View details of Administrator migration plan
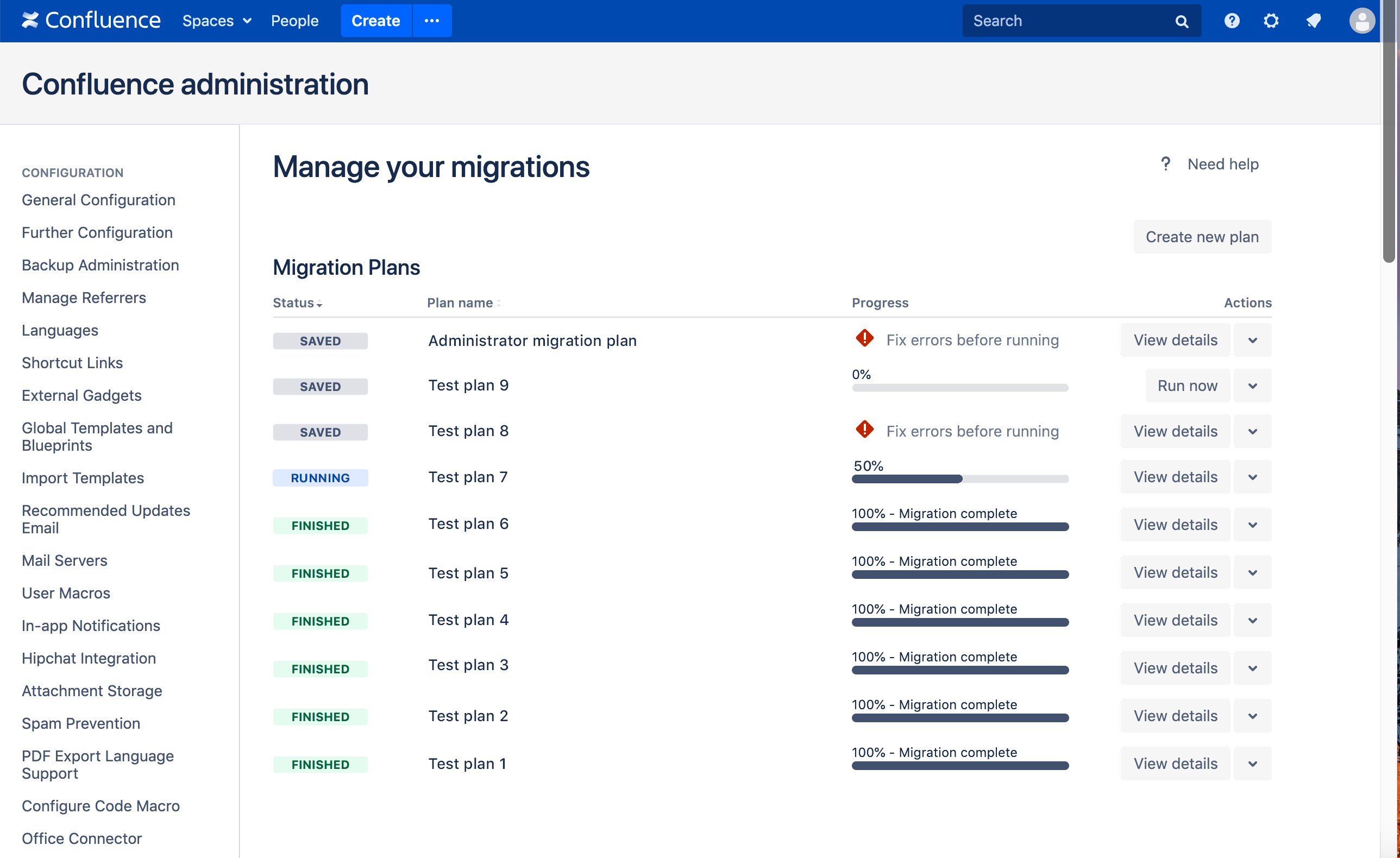Image resolution: width=1400 pixels, height=858 pixels. (1175, 340)
